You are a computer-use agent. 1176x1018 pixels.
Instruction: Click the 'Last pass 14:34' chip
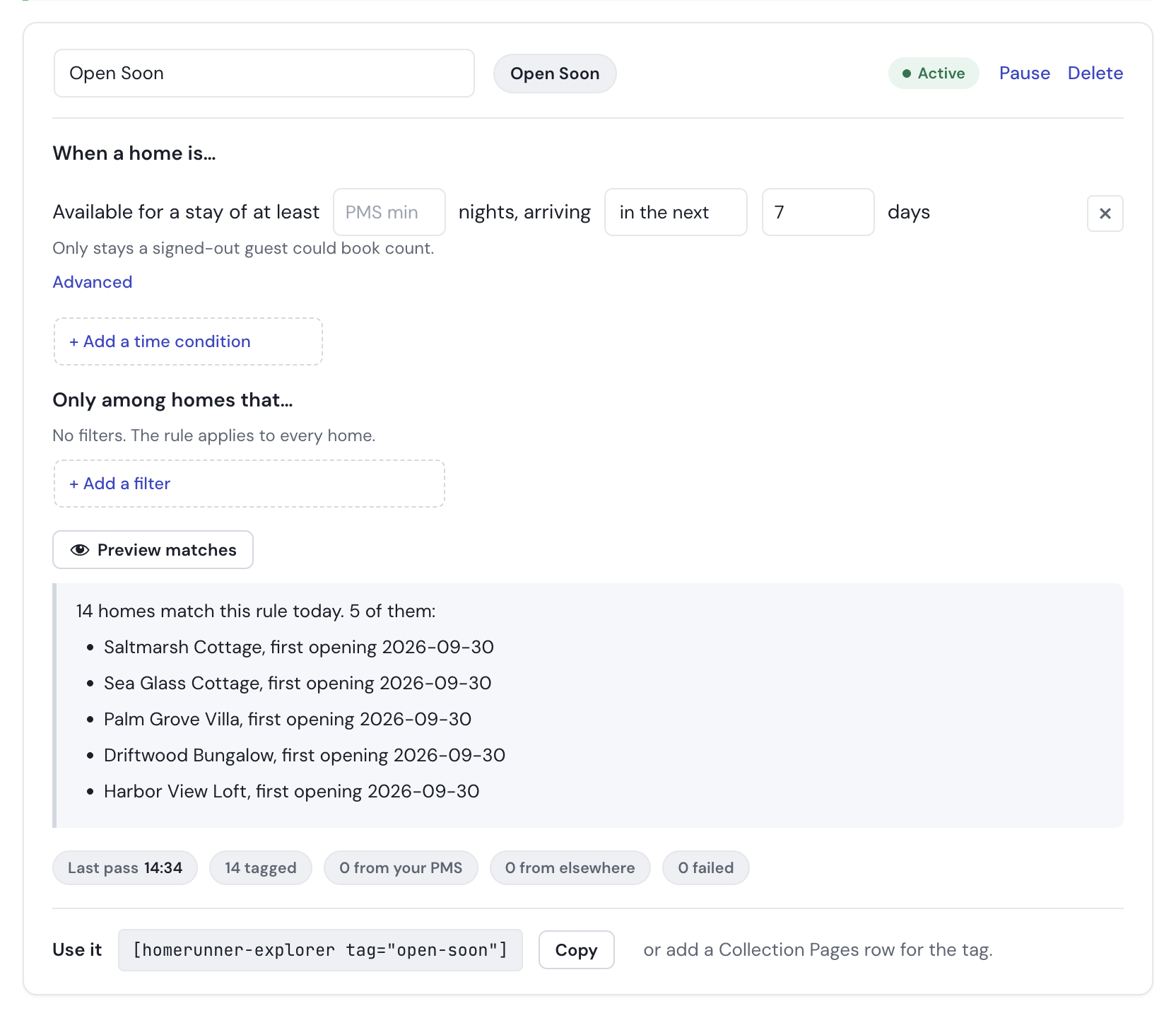125,867
